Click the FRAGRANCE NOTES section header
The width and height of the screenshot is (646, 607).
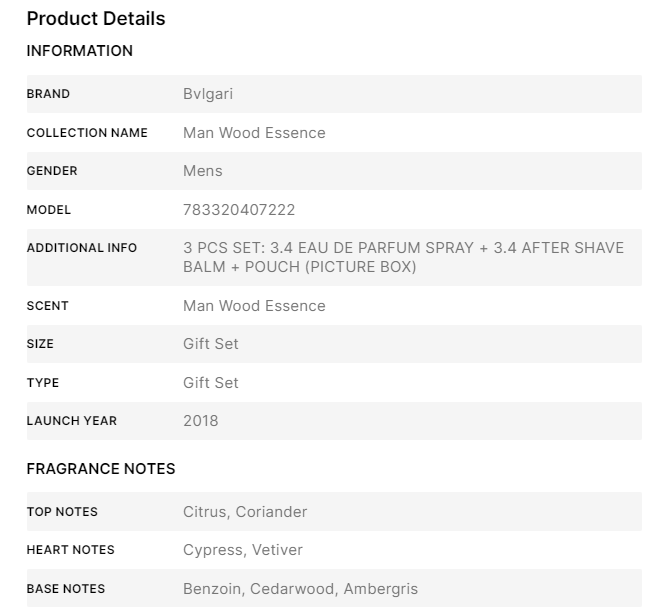(101, 469)
